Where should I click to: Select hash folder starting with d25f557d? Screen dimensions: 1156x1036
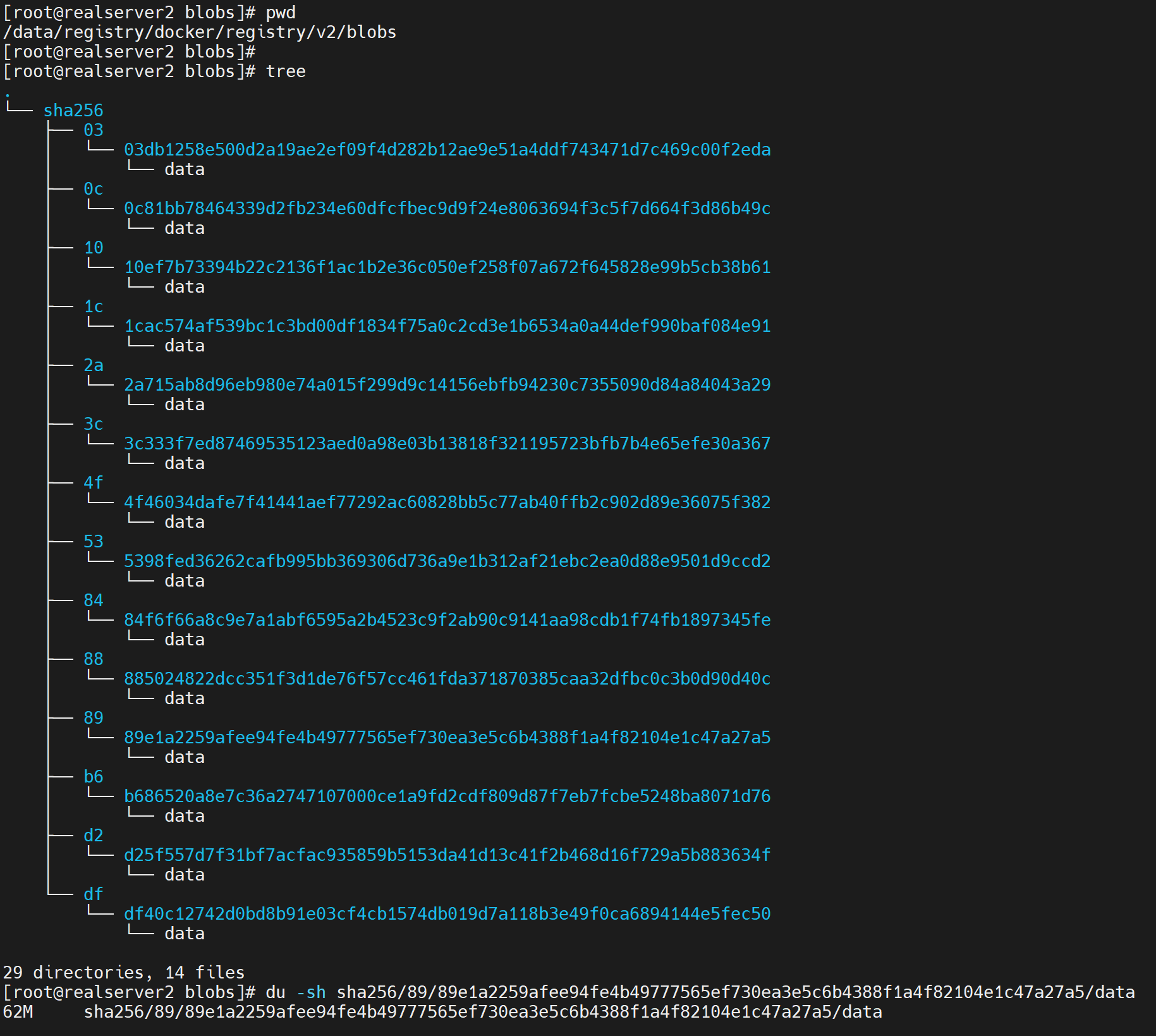click(447, 855)
